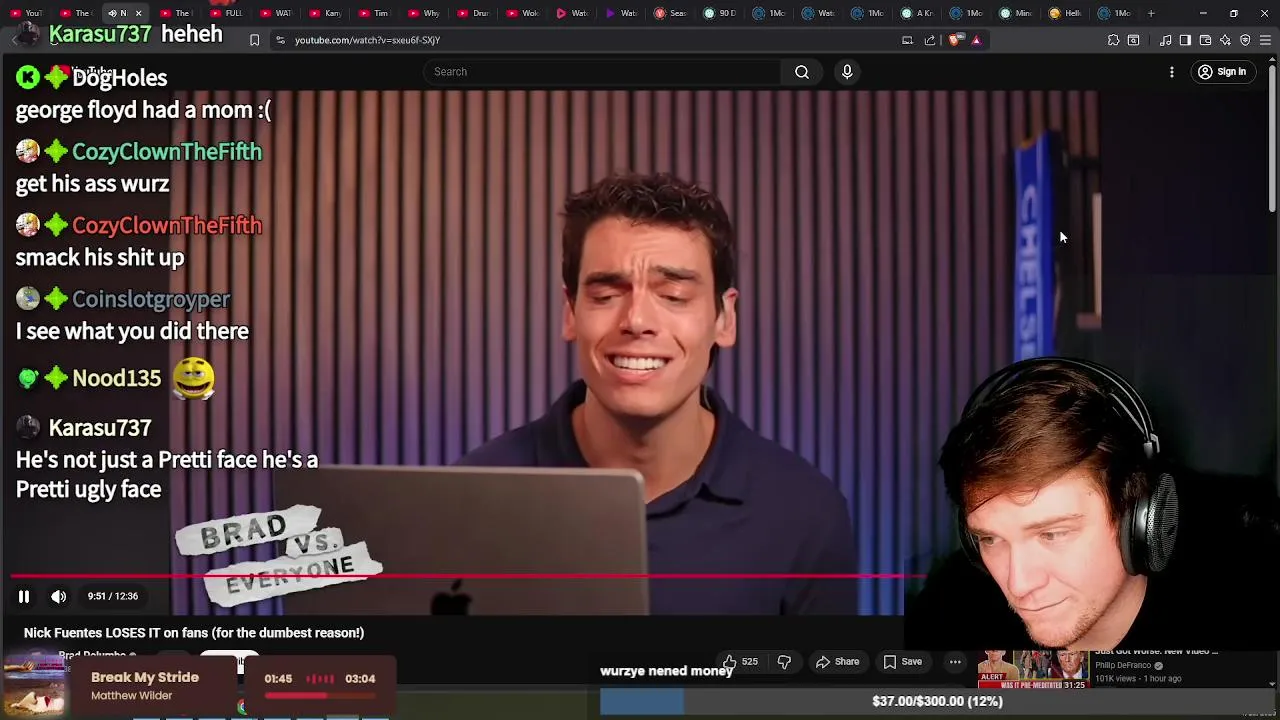Click the video title Nick Fuentes LOSES IT
1280x720 pixels.
(194, 633)
